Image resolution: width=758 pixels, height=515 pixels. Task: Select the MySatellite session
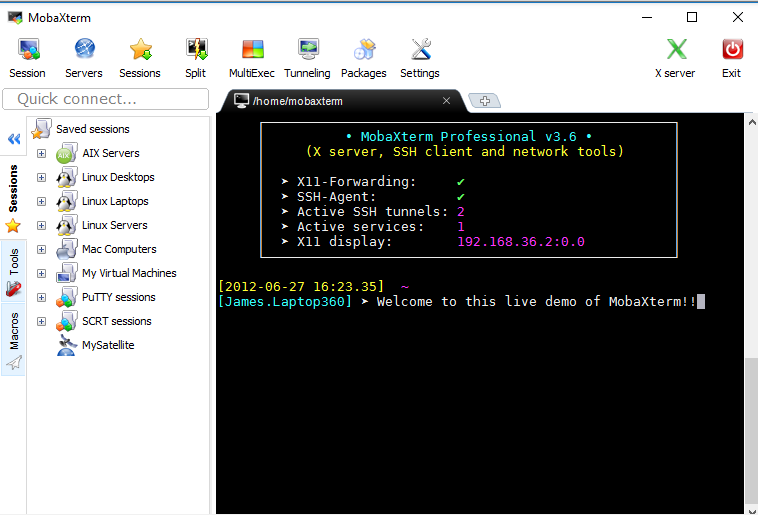pos(107,345)
